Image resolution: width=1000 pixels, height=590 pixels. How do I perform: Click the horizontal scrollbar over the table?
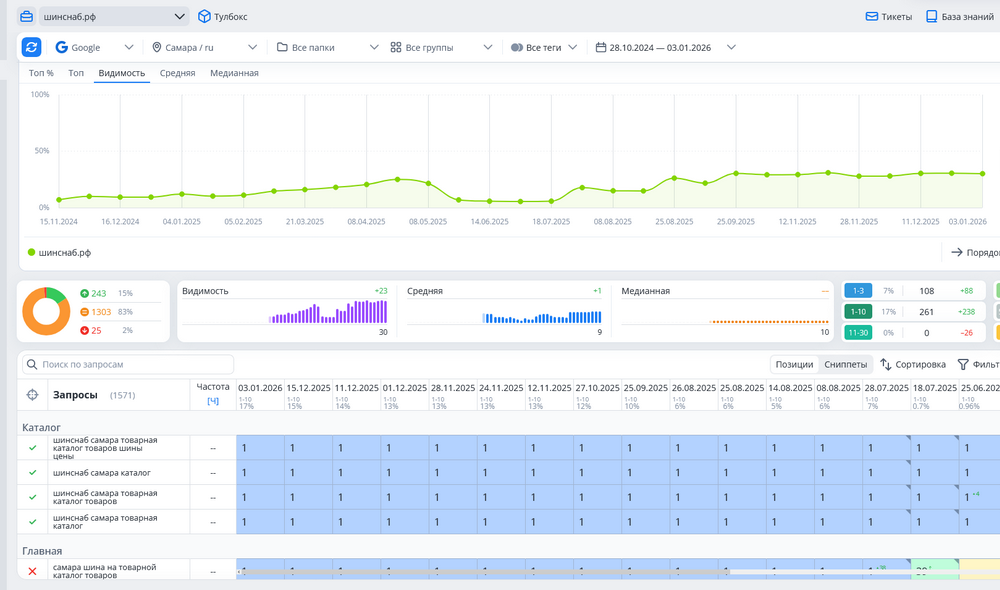(480, 571)
